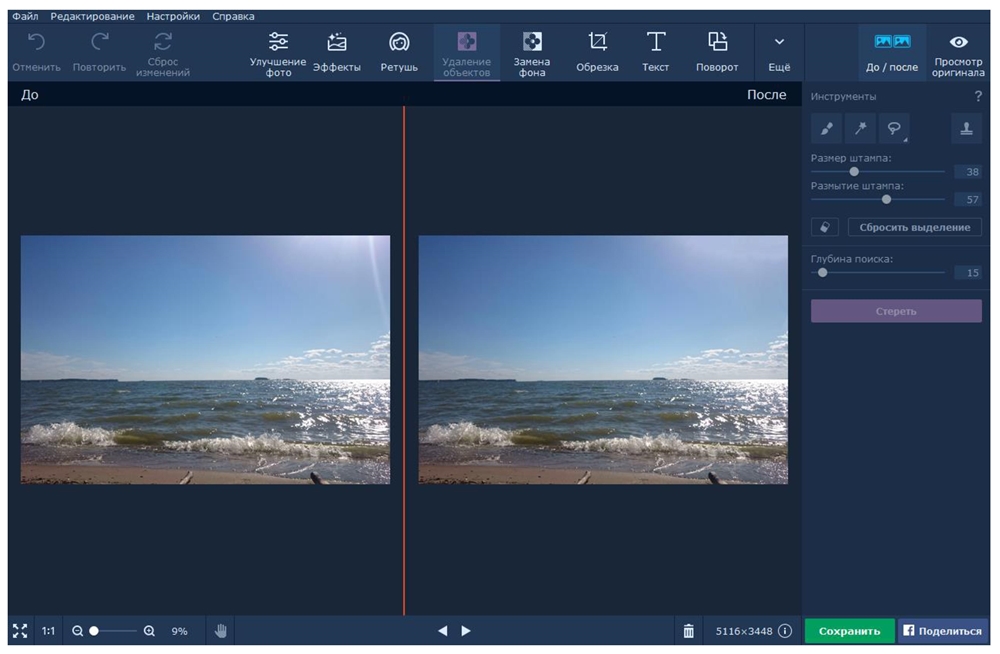Open Улучшение фото tools
Viewport: 1000px width, 654px height.
pyautogui.click(x=278, y=55)
